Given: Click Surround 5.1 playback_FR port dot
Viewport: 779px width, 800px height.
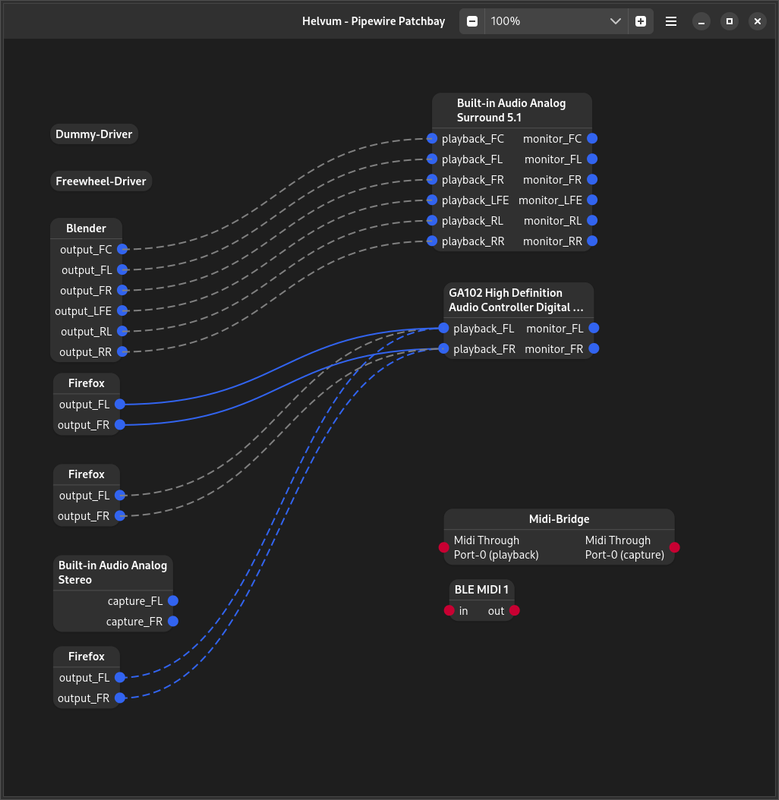Looking at the screenshot, I should click(x=432, y=179).
